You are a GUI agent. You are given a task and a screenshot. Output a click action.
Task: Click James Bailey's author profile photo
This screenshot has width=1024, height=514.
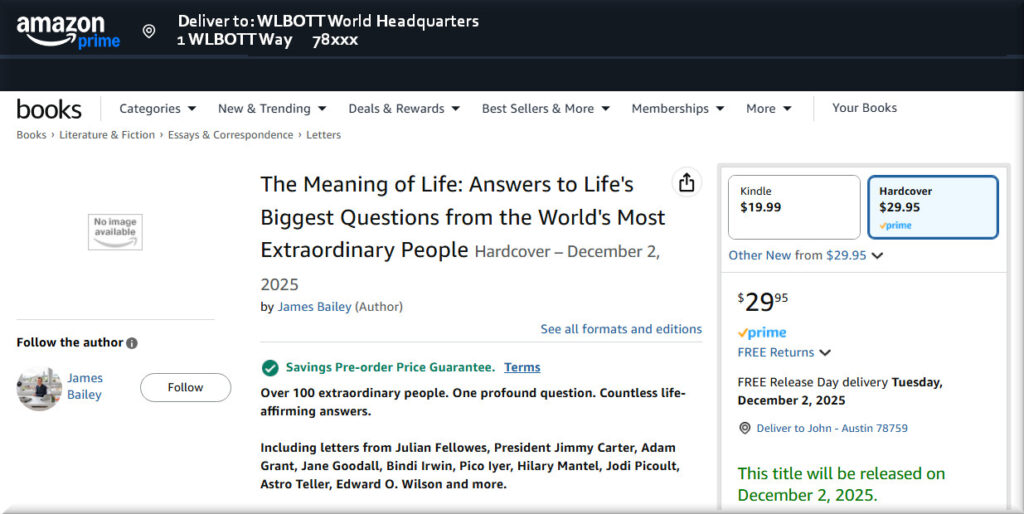click(39, 387)
